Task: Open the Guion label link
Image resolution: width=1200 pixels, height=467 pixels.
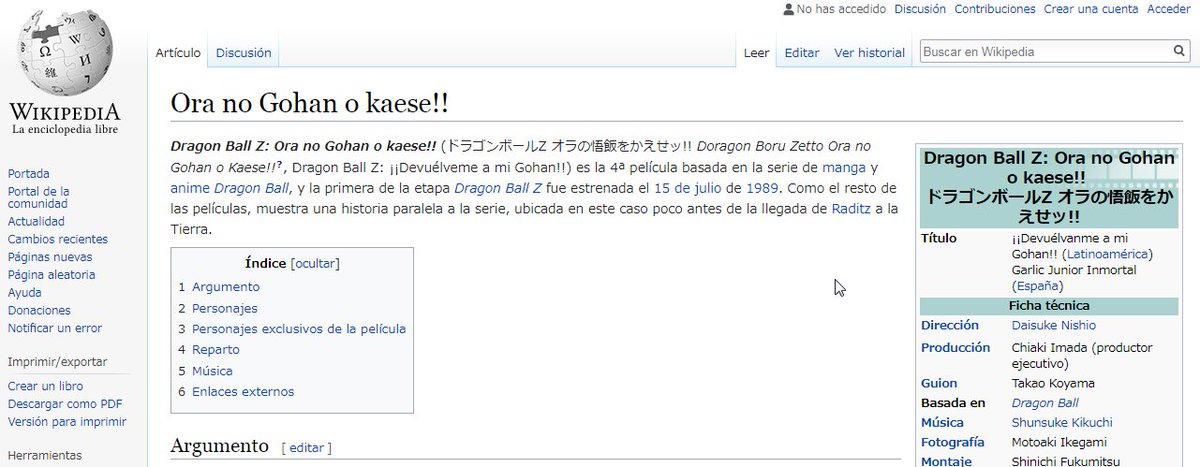Action: click(x=939, y=384)
